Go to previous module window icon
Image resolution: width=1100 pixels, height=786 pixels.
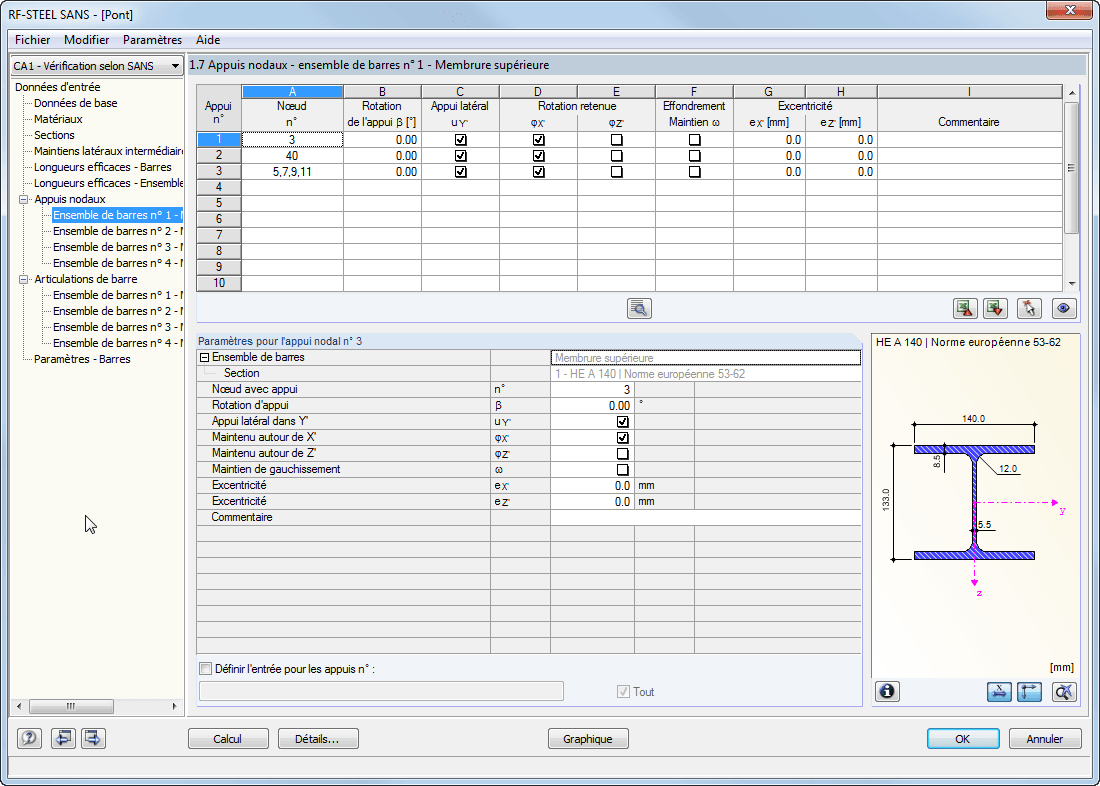(63, 738)
